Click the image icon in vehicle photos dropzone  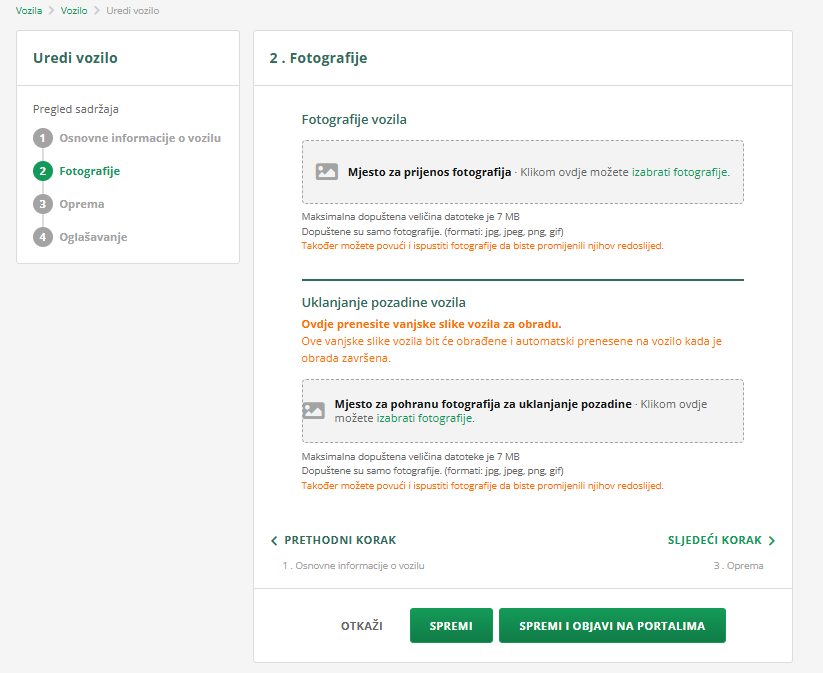point(327,172)
